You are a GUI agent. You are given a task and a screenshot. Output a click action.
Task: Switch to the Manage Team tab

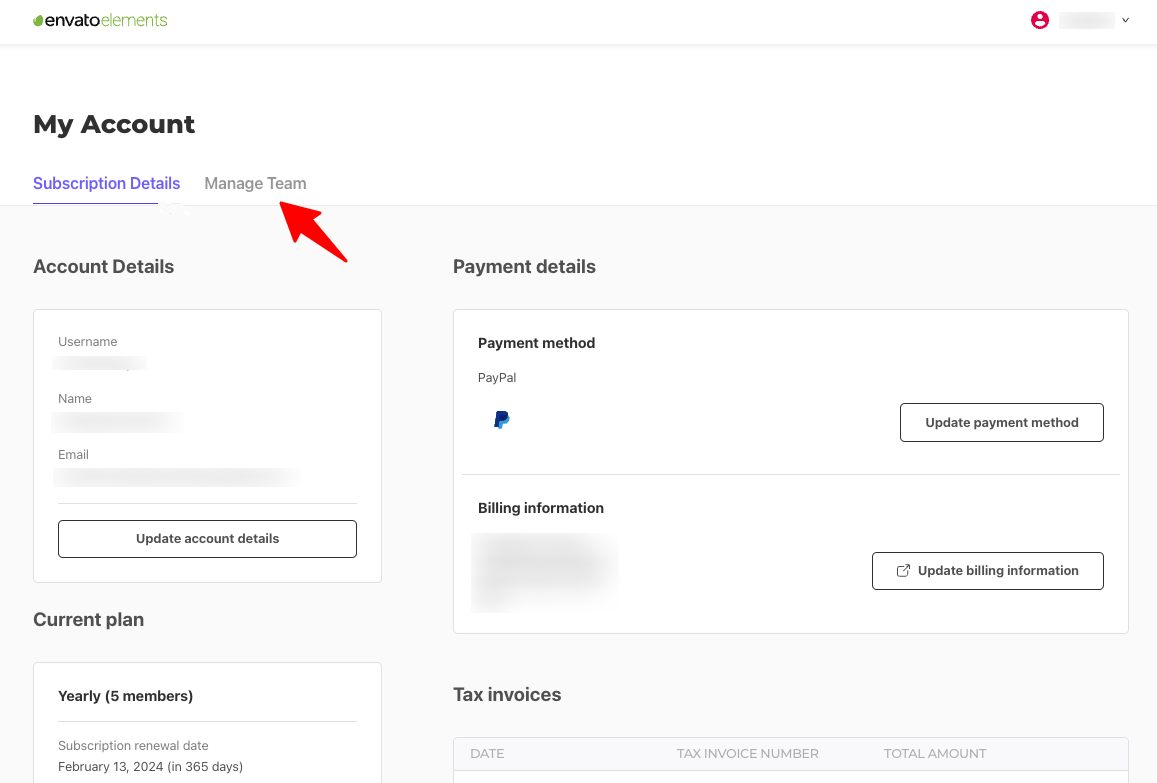click(x=255, y=183)
